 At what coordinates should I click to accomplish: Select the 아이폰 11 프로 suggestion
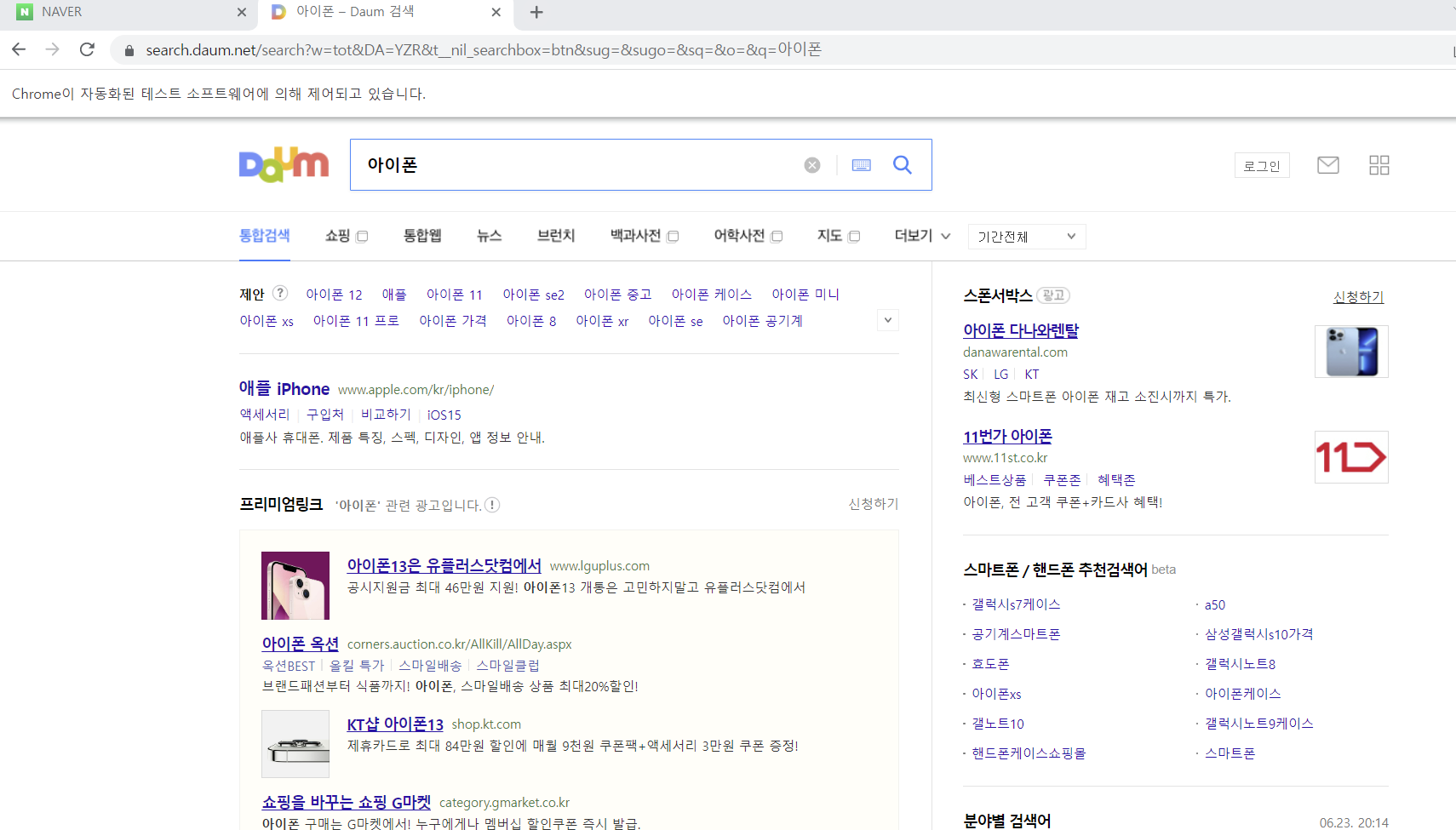coord(356,321)
